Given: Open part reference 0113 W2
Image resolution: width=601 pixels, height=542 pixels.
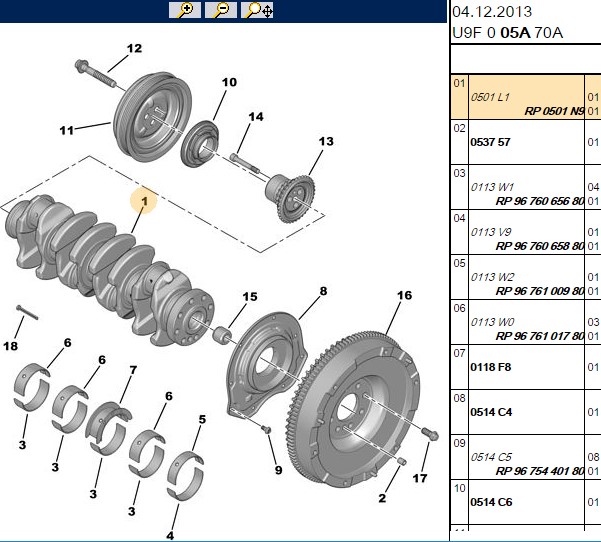Looking at the screenshot, I should coord(493,277).
